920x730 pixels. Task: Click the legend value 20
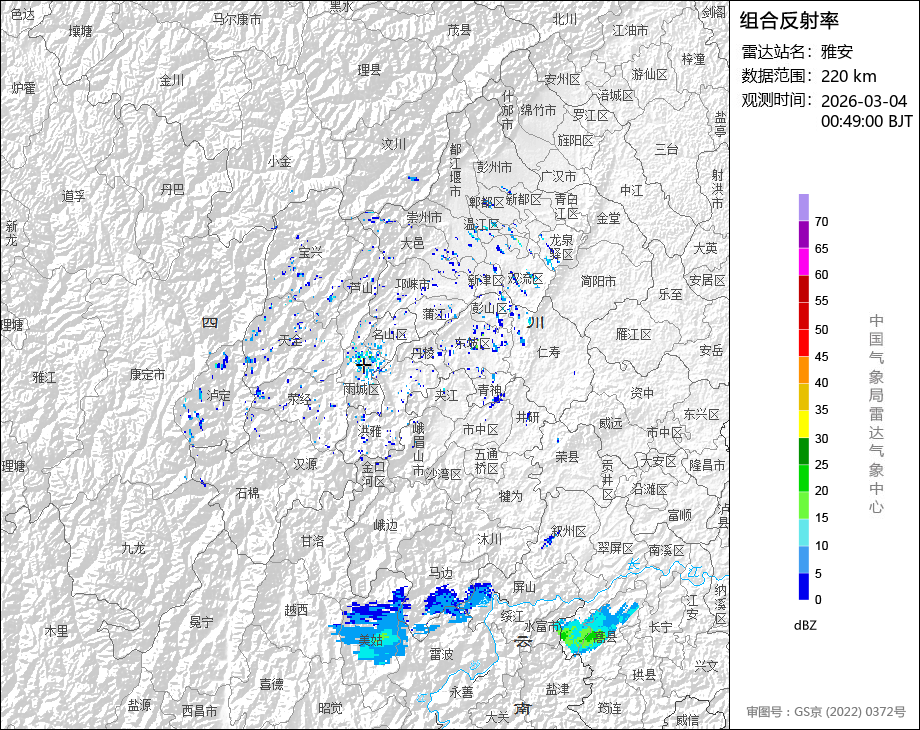tap(821, 491)
